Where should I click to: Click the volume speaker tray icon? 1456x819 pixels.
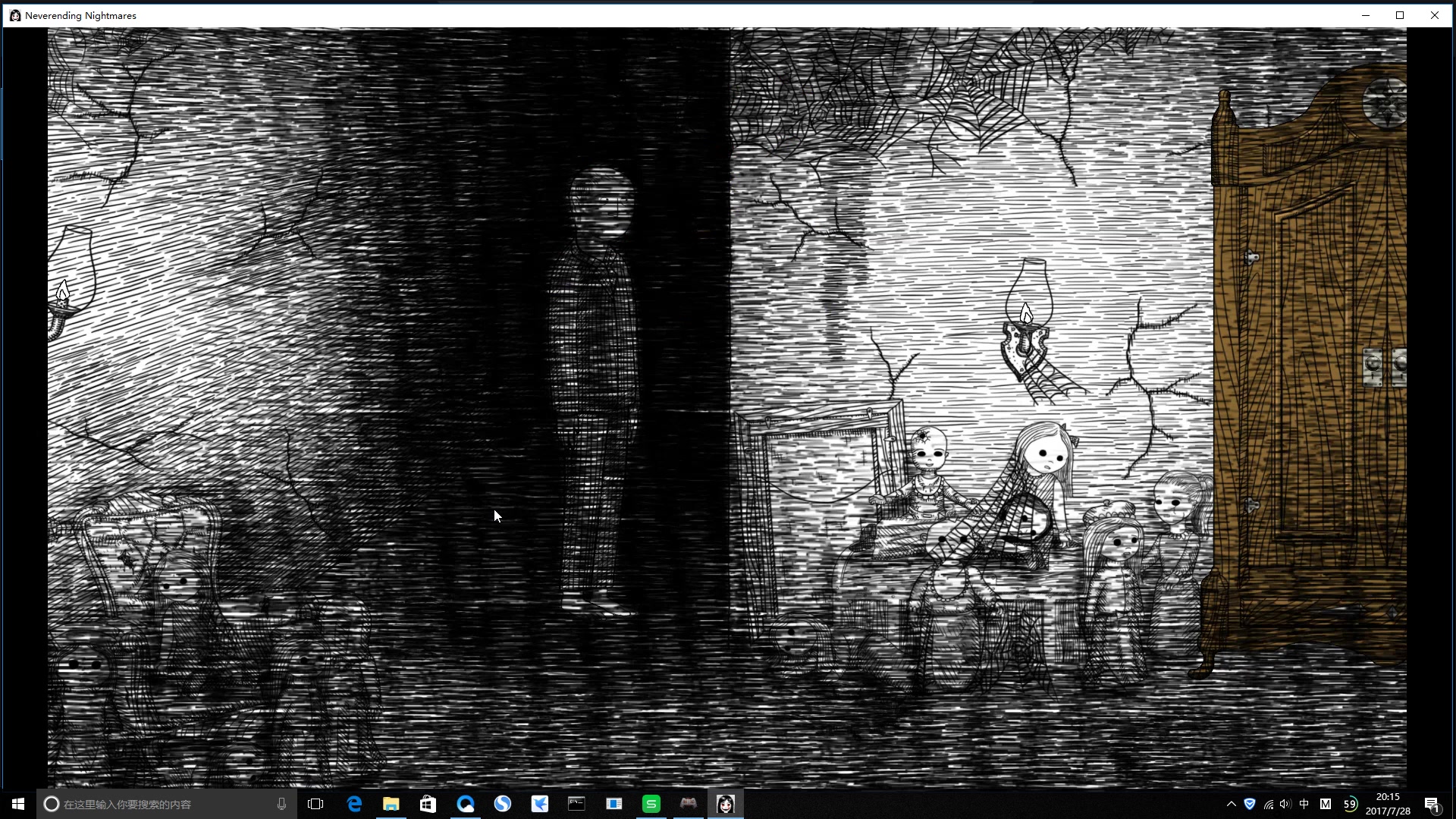(x=1285, y=804)
